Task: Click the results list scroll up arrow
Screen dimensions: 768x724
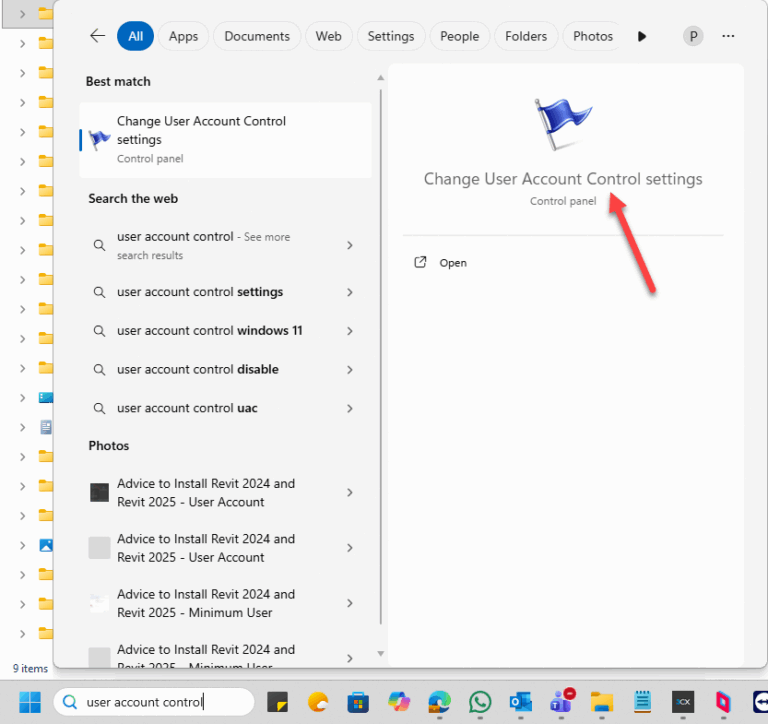Action: point(381,77)
